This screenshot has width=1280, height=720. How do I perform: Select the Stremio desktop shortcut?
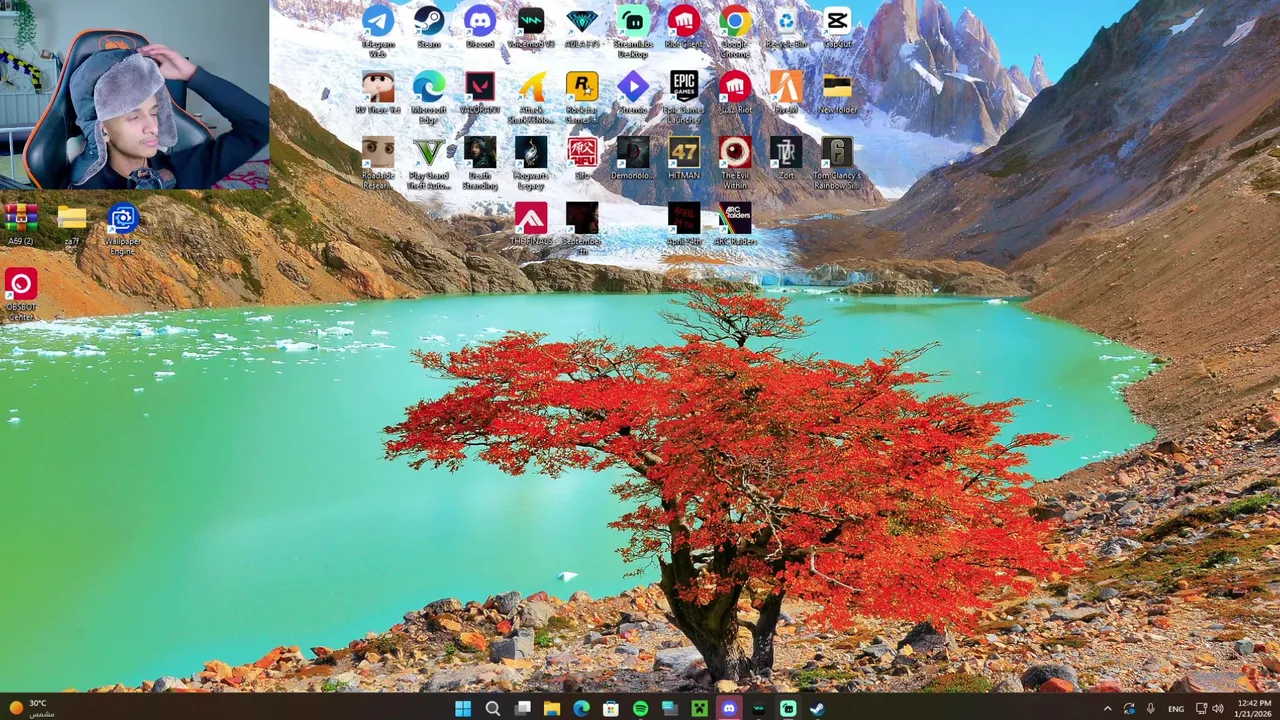[x=633, y=92]
